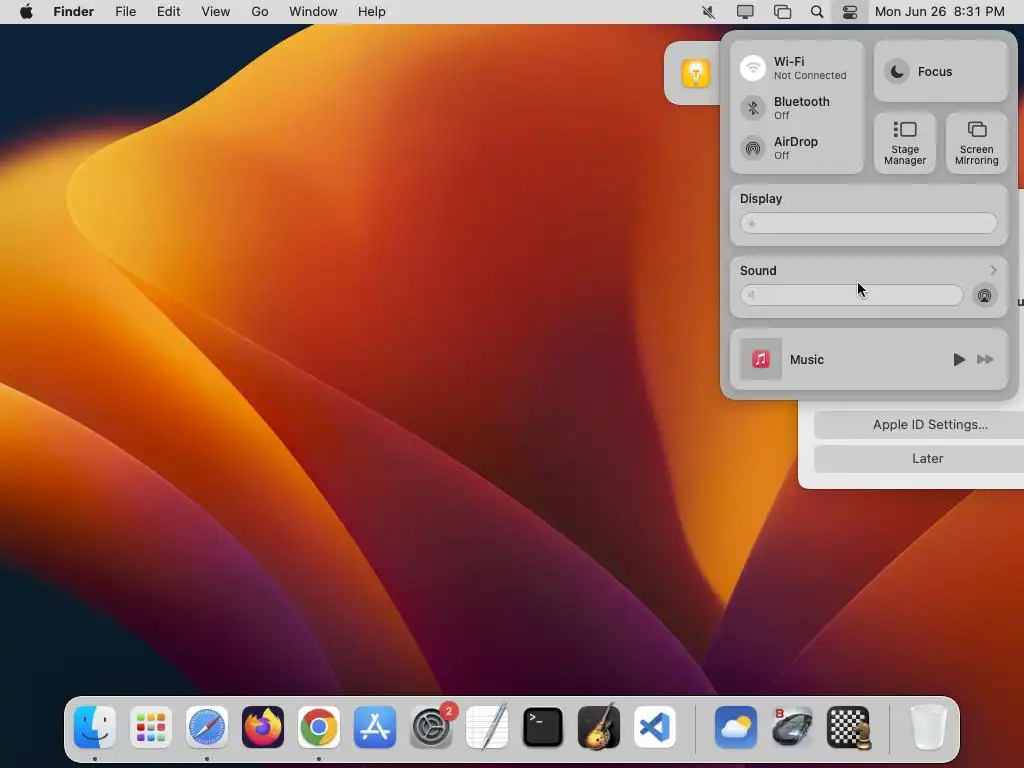Launch Visual Studio Code from the Dock
The width and height of the screenshot is (1024, 768).
pyautogui.click(x=654, y=727)
